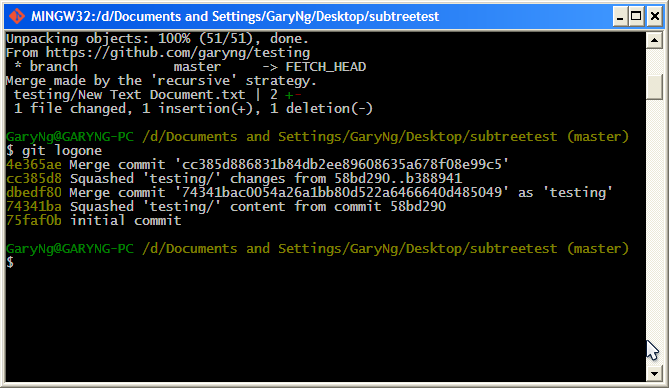Click commit hash dbedf80 in log
Screen dimensions: 669x388
click(x=34, y=193)
